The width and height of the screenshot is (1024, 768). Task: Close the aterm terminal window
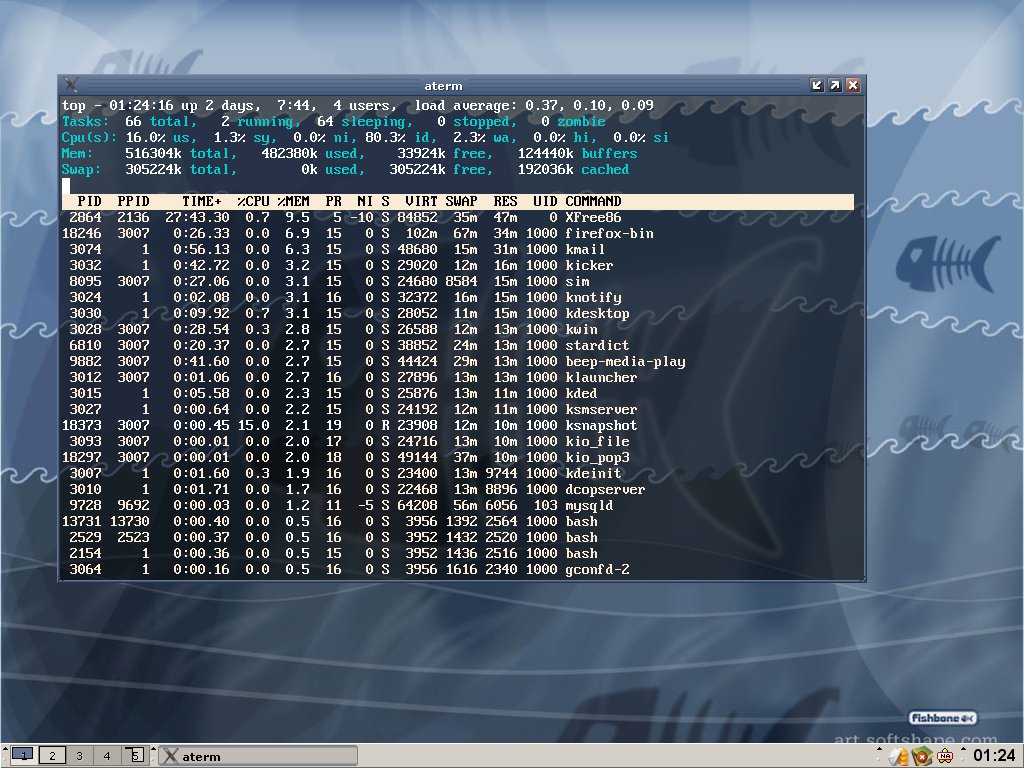tap(853, 85)
